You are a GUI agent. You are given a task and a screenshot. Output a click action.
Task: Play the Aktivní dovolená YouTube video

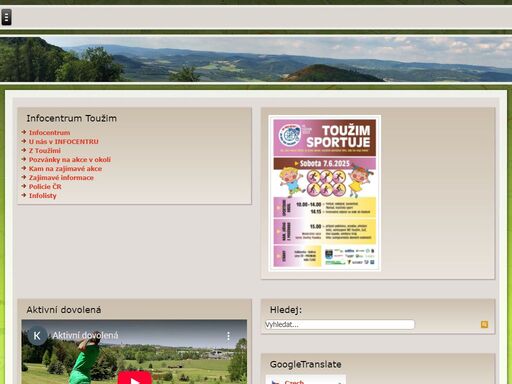click(135, 378)
